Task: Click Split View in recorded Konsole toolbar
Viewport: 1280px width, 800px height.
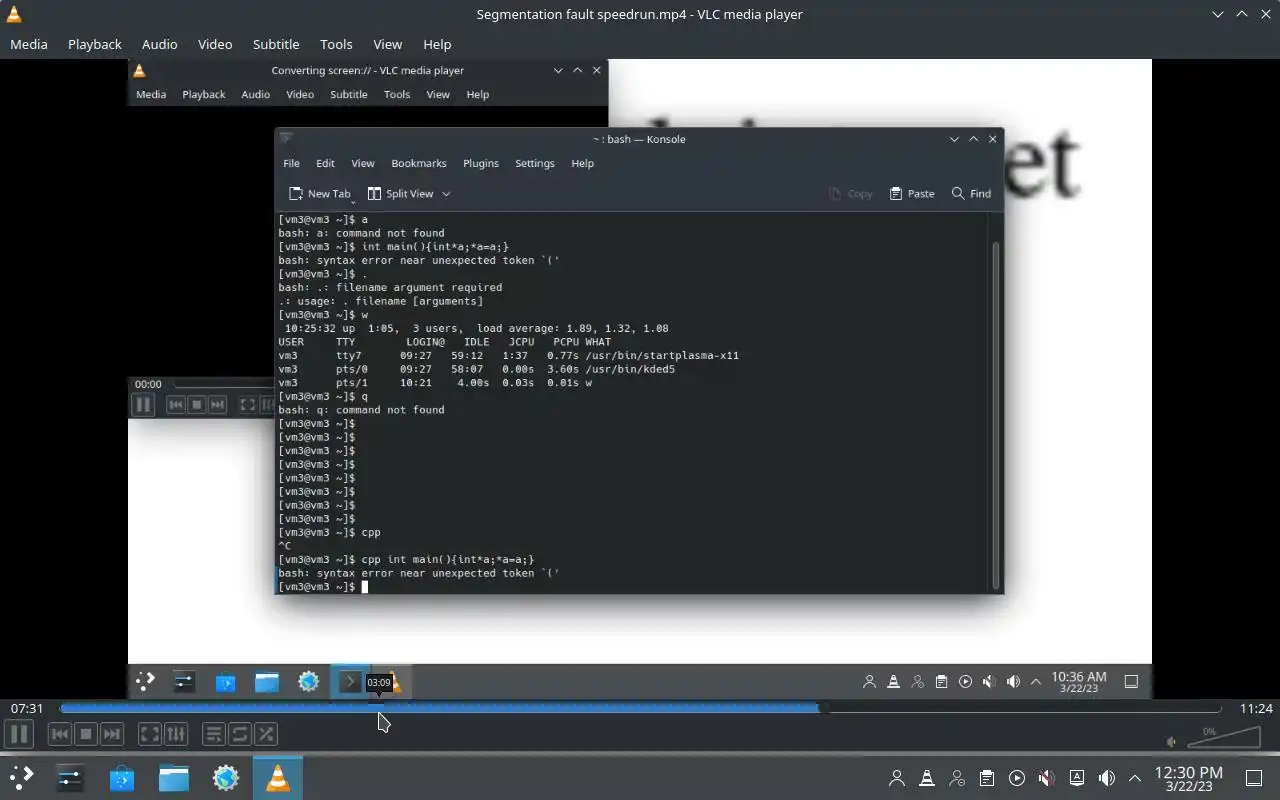Action: coord(401,194)
